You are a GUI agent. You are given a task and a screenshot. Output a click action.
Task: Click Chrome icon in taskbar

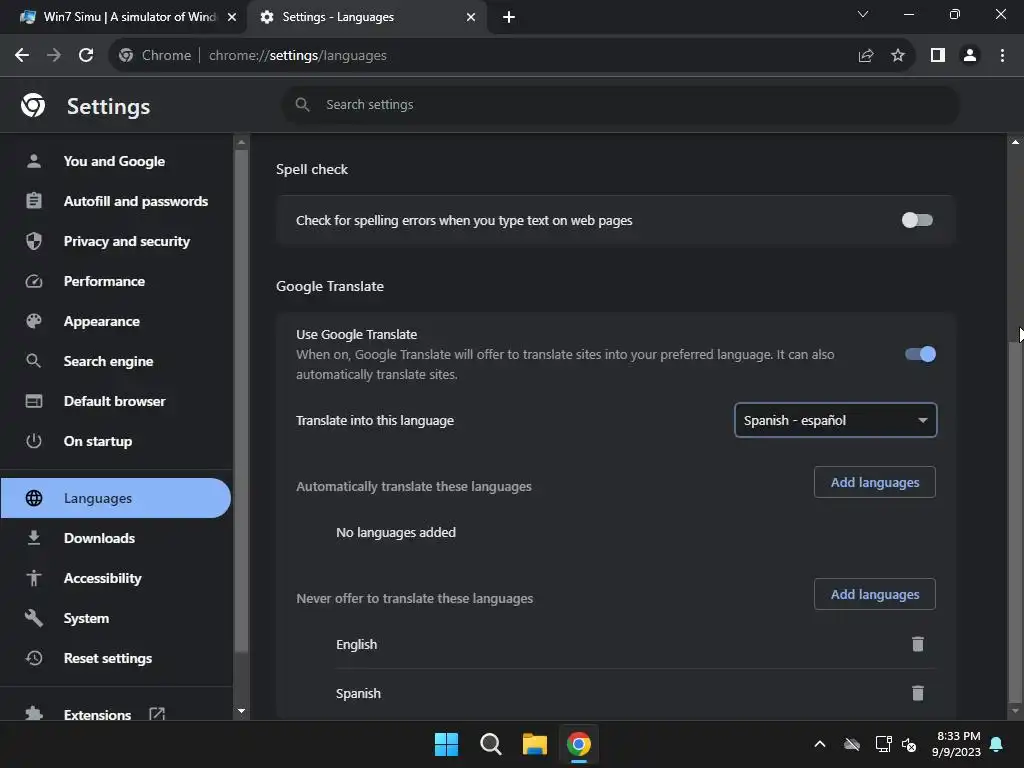(x=579, y=744)
